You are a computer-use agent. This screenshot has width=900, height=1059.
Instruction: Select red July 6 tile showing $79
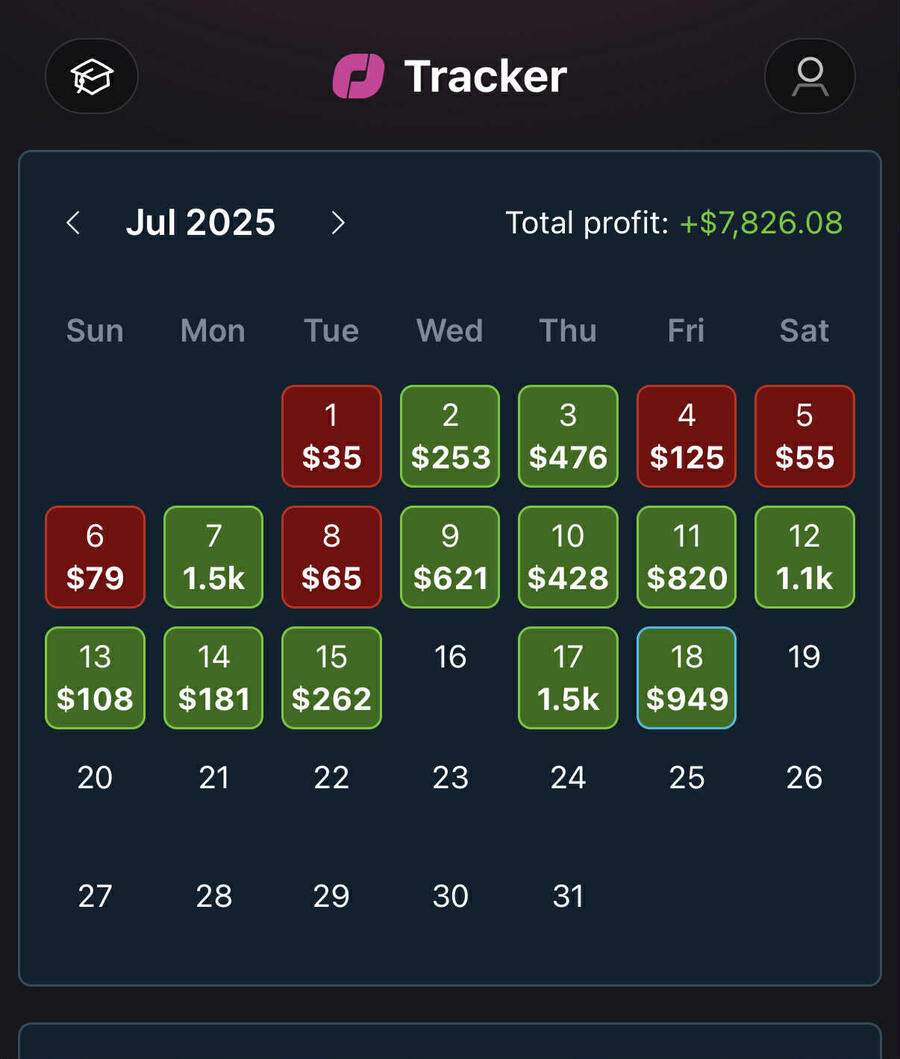pyautogui.click(x=95, y=557)
